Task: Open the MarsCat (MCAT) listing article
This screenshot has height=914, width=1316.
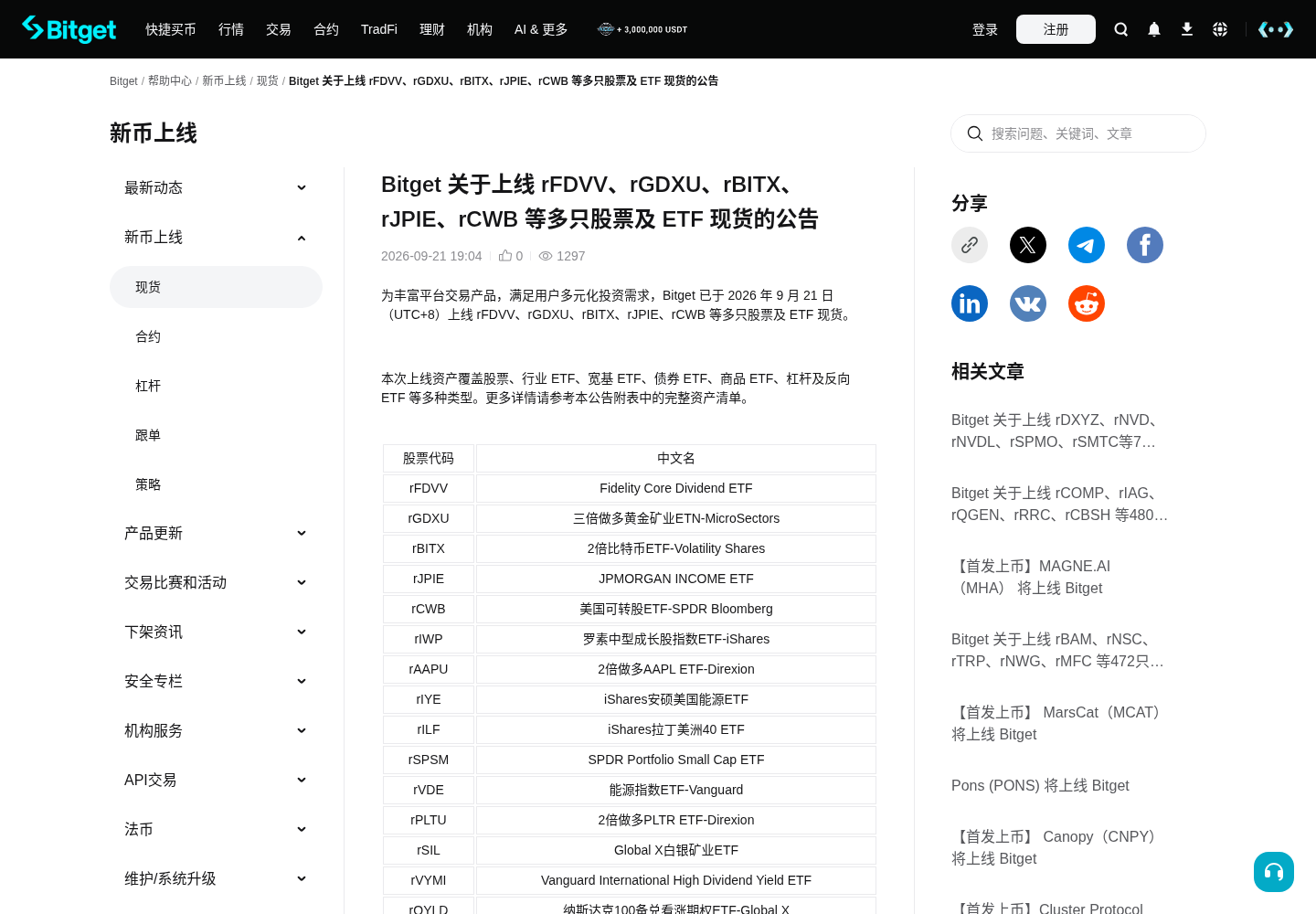Action: [x=1060, y=723]
